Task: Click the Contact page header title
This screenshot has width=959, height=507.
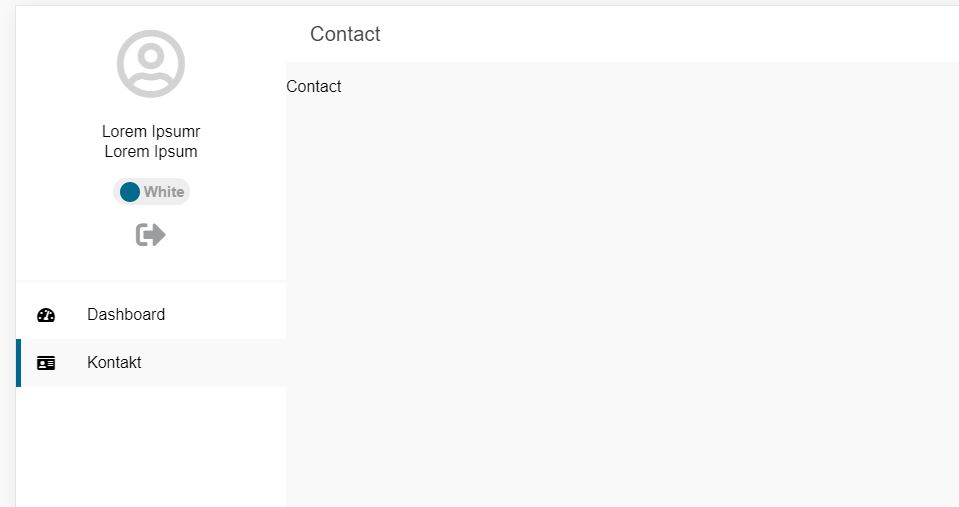Action: (x=345, y=34)
